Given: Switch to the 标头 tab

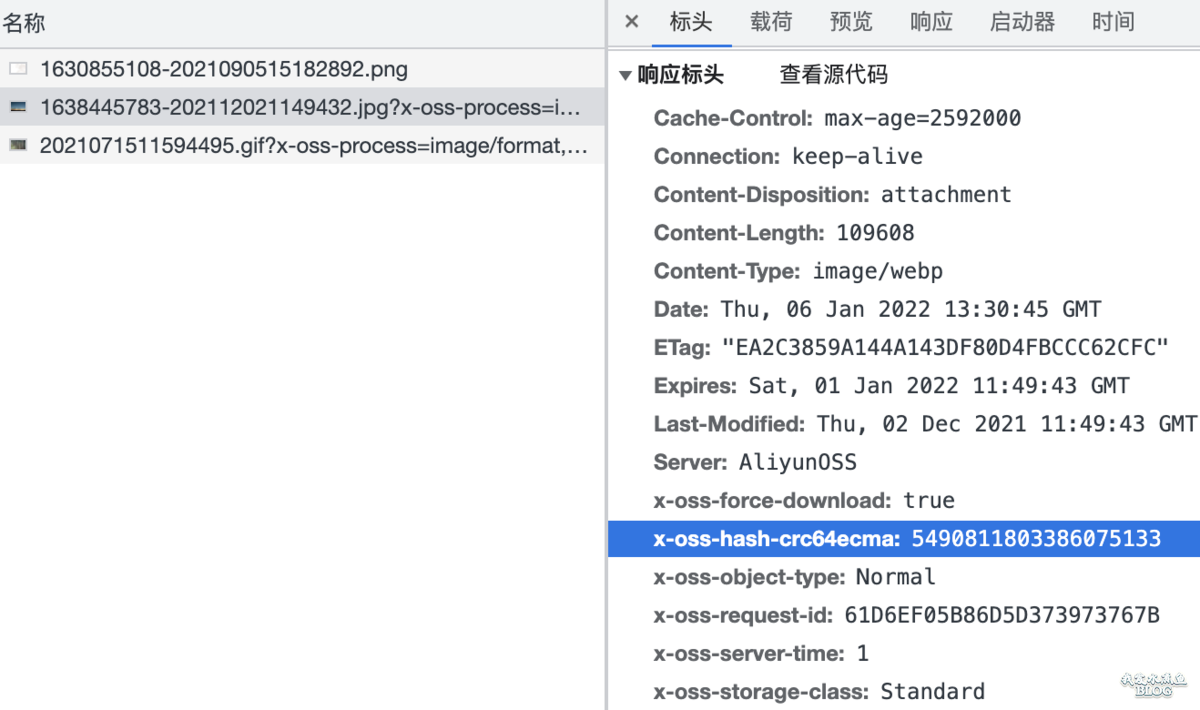Looking at the screenshot, I should click(x=691, y=22).
